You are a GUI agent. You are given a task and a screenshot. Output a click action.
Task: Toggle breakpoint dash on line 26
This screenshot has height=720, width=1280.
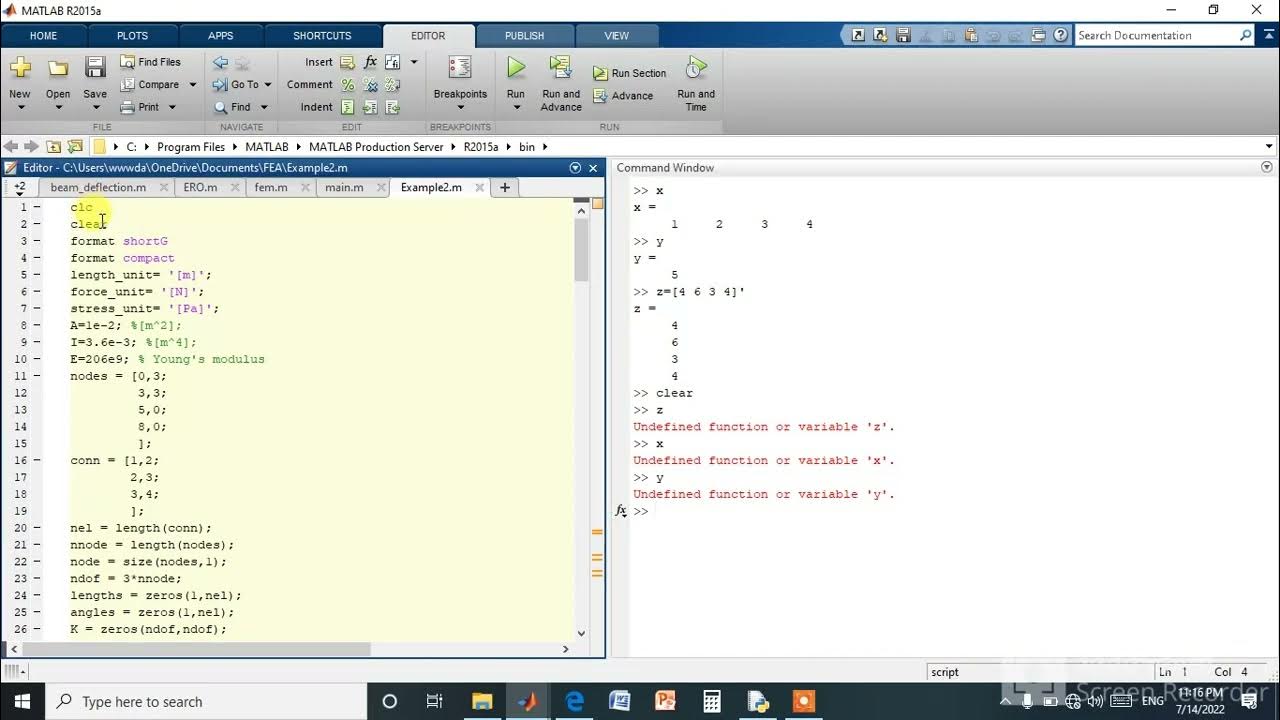click(x=37, y=629)
